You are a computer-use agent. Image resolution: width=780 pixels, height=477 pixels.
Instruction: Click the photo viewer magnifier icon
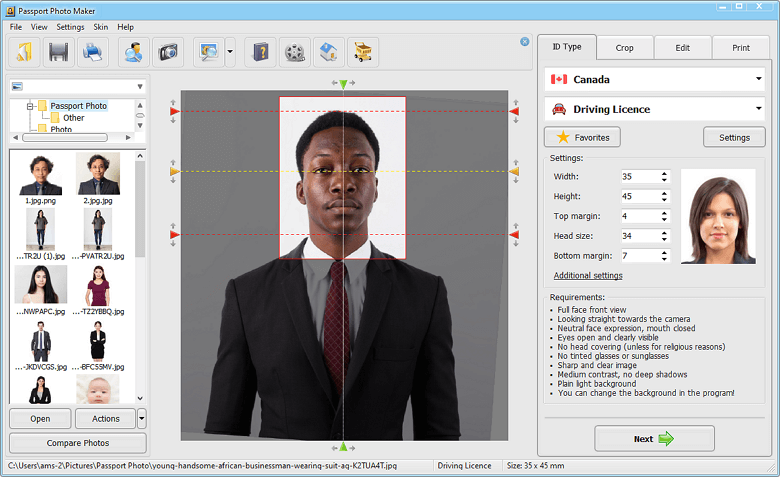(208, 52)
